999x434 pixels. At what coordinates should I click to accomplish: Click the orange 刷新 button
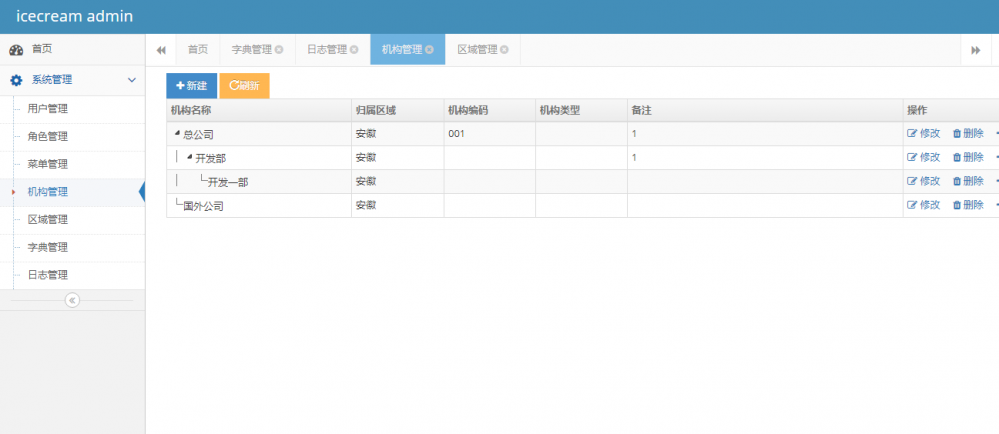tap(245, 86)
